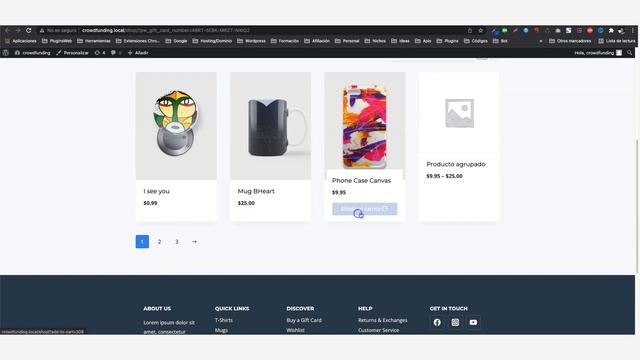Reload the page with the refresh icon
The width and height of the screenshot is (640, 360).
click(29, 30)
